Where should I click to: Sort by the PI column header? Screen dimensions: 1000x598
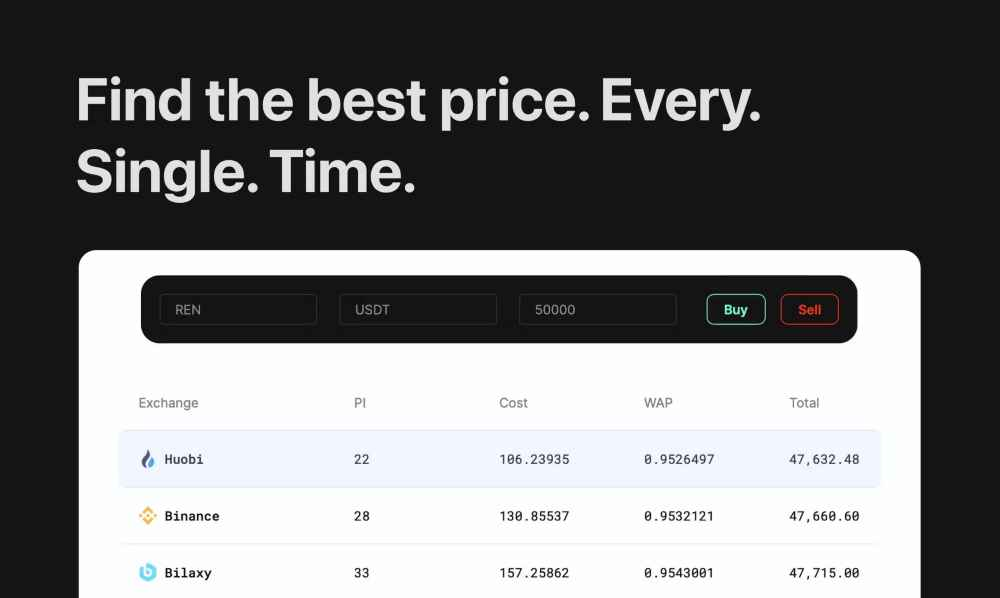(x=360, y=403)
